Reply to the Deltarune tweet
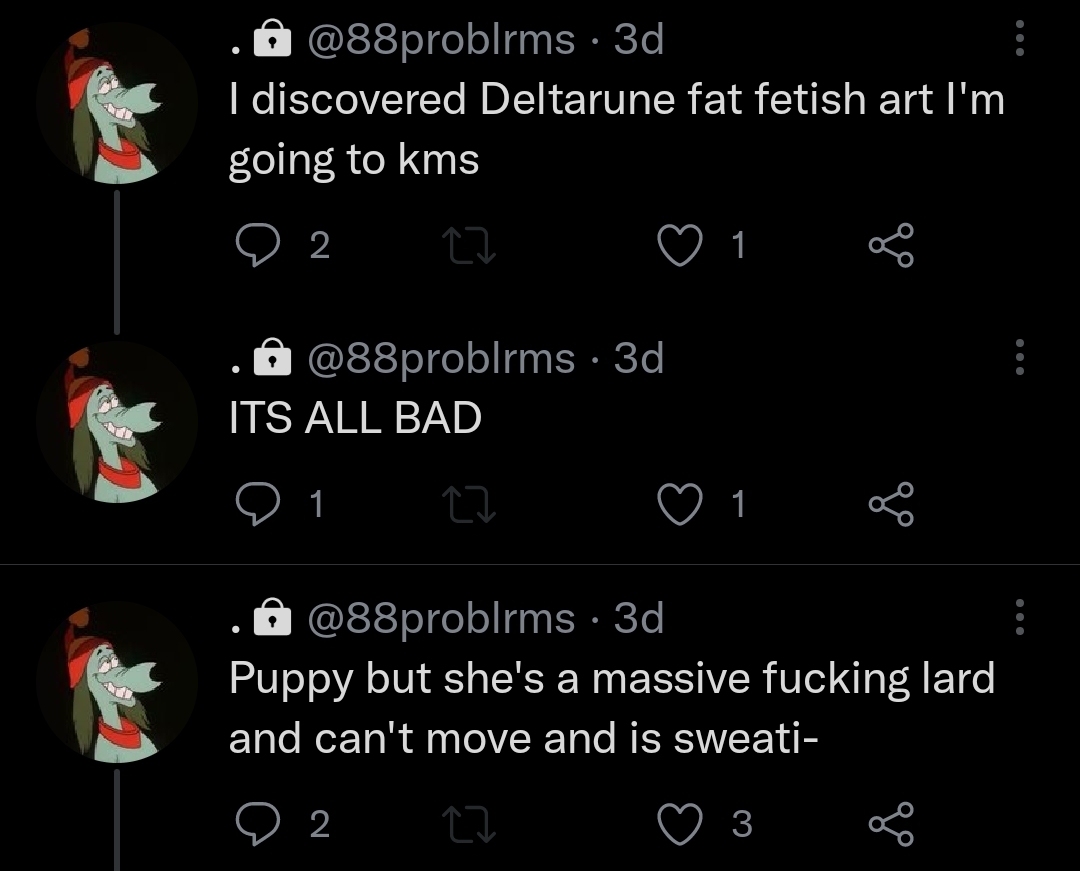Viewport: 1080px width, 871px height. tap(258, 245)
